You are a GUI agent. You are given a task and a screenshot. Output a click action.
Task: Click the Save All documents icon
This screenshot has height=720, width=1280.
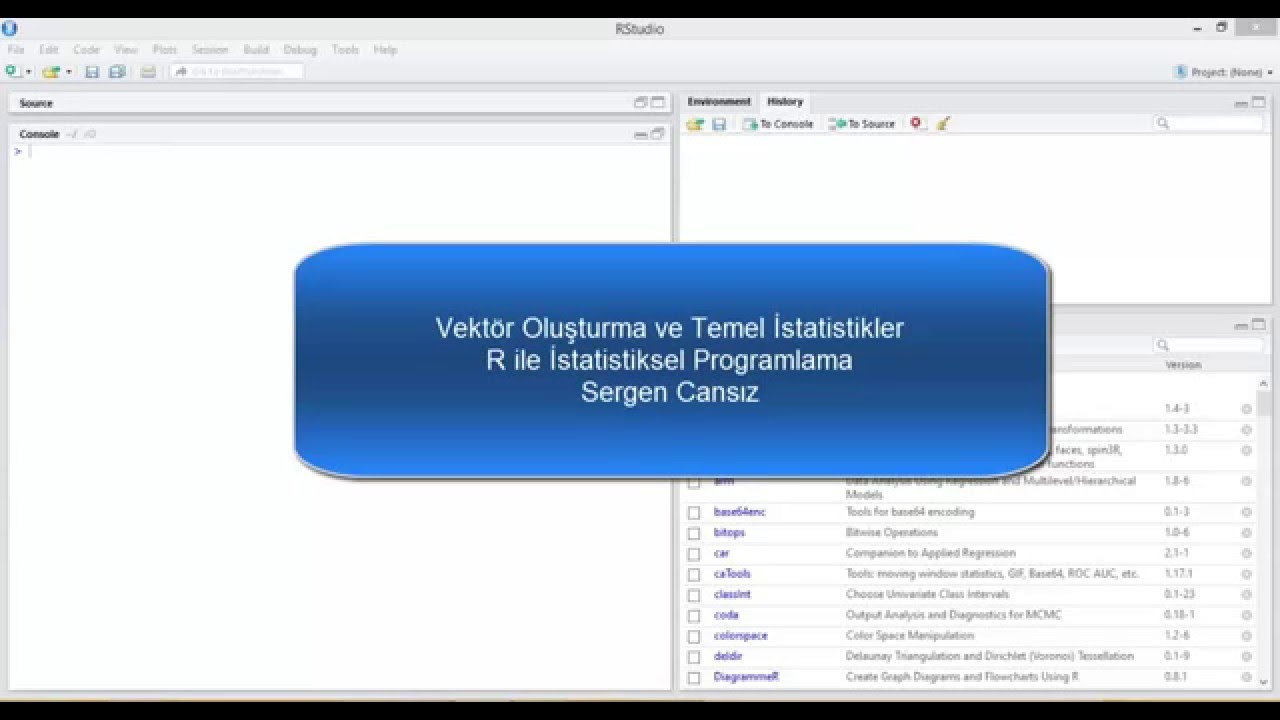click(x=117, y=72)
